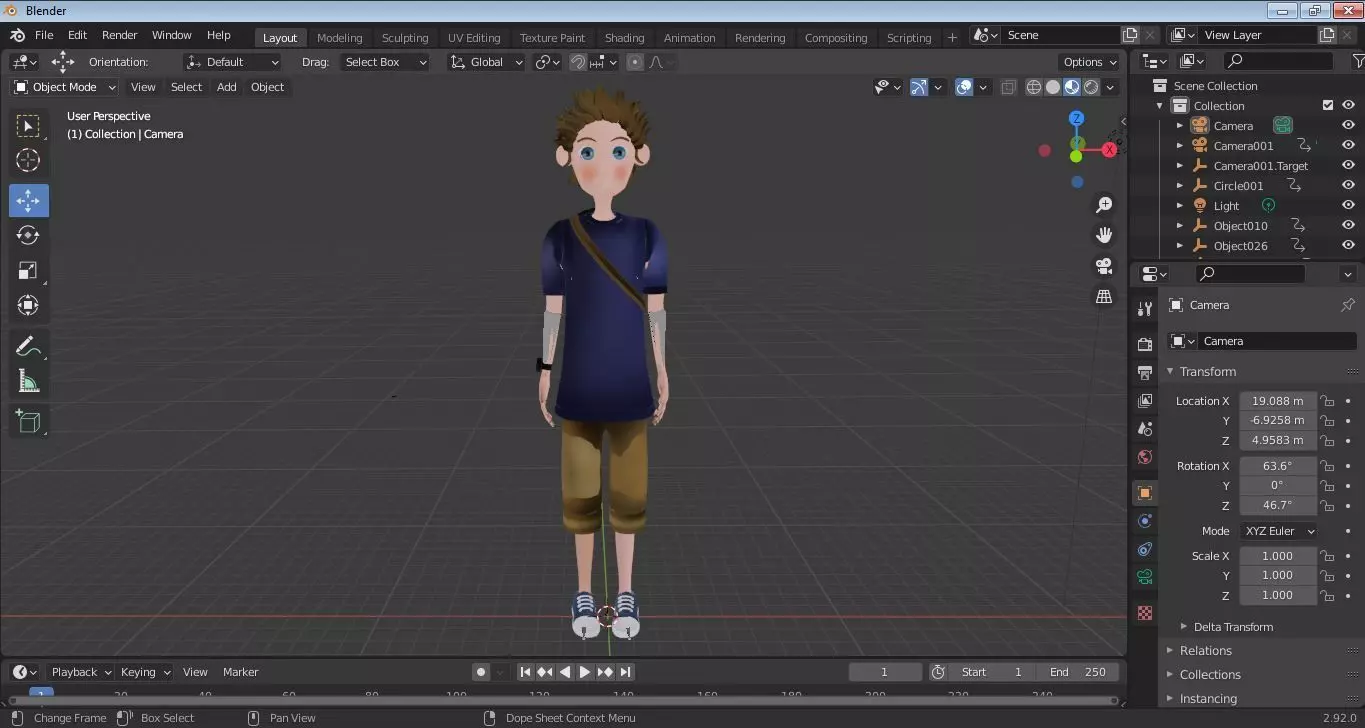The image size is (1365, 728).
Task: Toggle X-ray view button
Action: click(x=1008, y=87)
